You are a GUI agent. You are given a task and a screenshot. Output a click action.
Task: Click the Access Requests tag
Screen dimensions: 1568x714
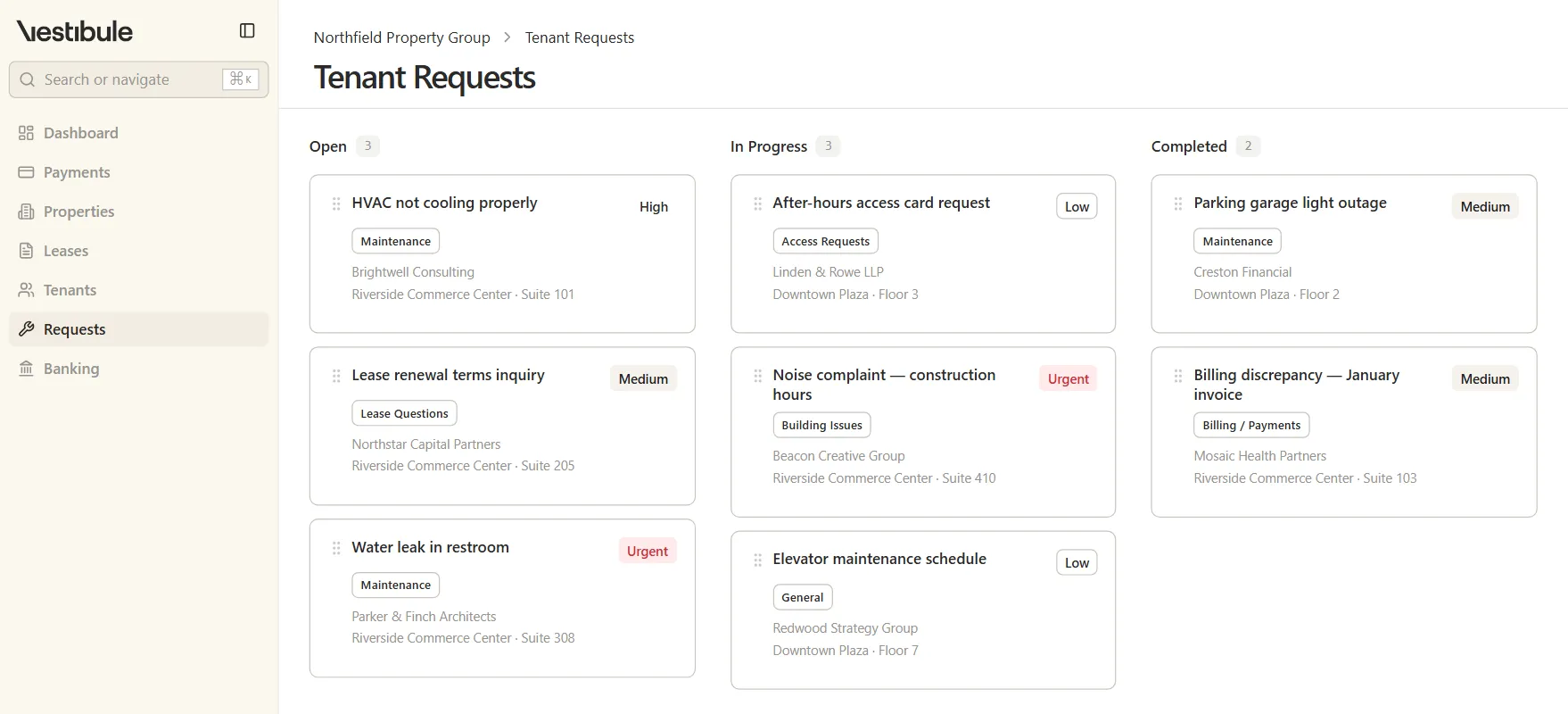[826, 241]
